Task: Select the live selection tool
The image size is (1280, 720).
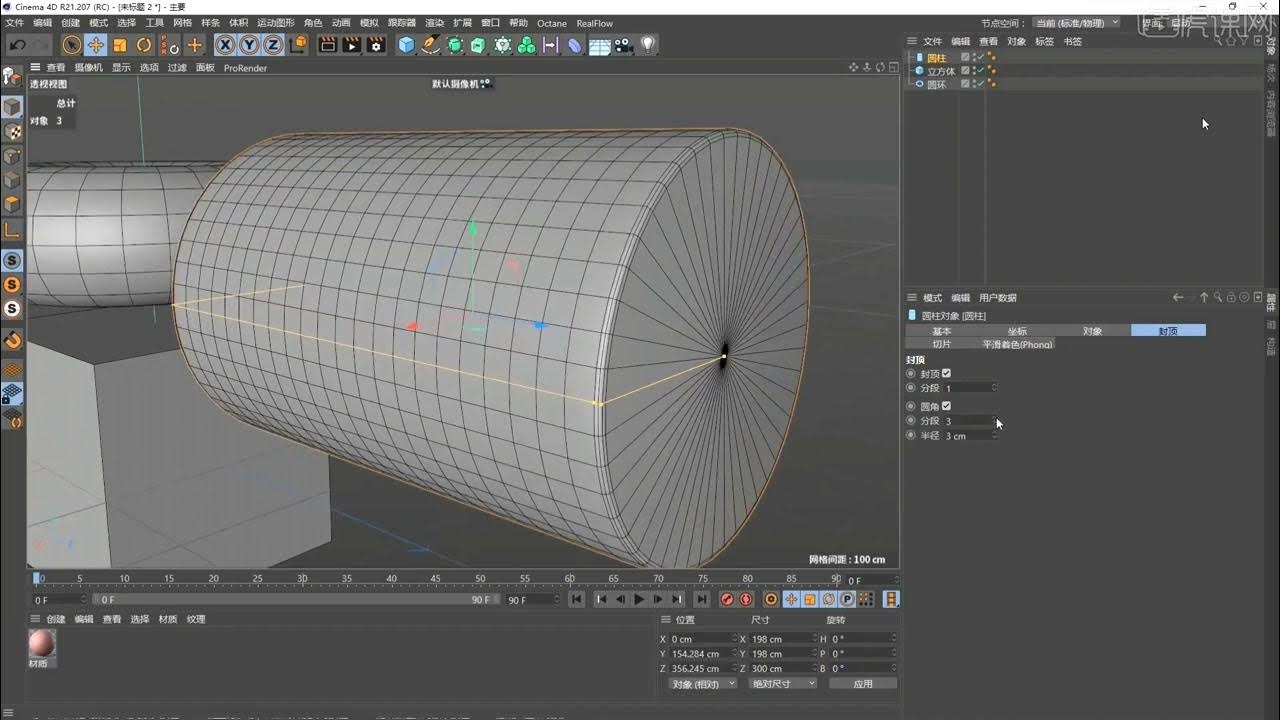Action: pyautogui.click(x=71, y=45)
